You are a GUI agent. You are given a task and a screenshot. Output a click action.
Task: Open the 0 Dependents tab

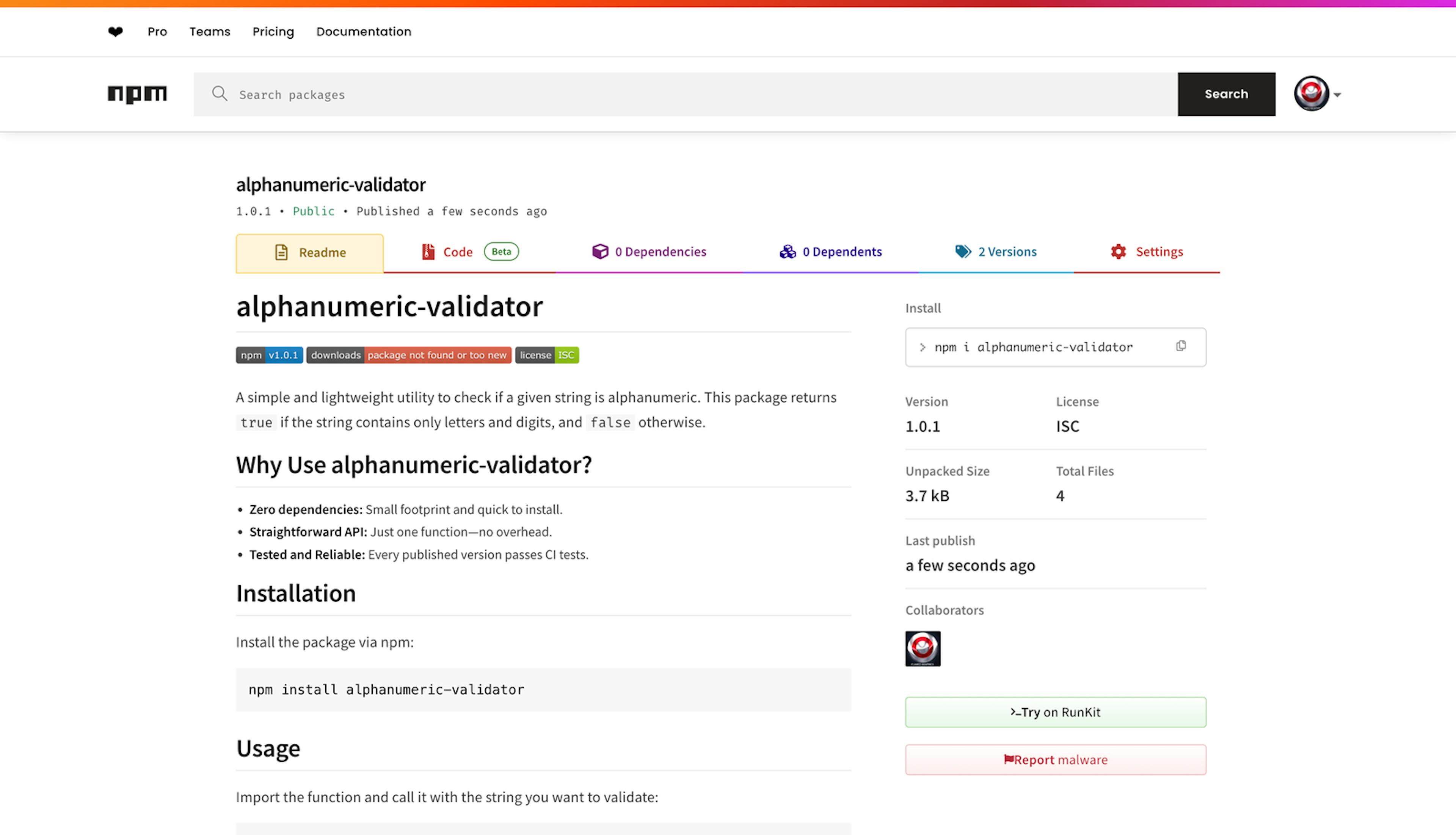830,252
